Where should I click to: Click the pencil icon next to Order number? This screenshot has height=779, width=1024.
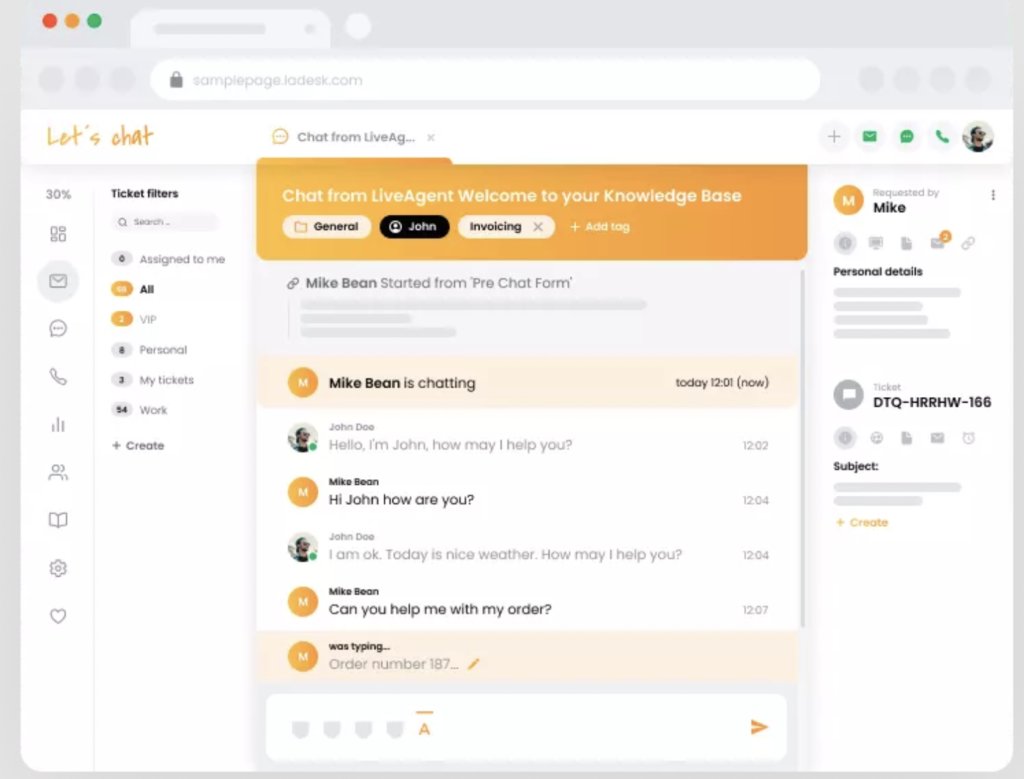click(473, 664)
